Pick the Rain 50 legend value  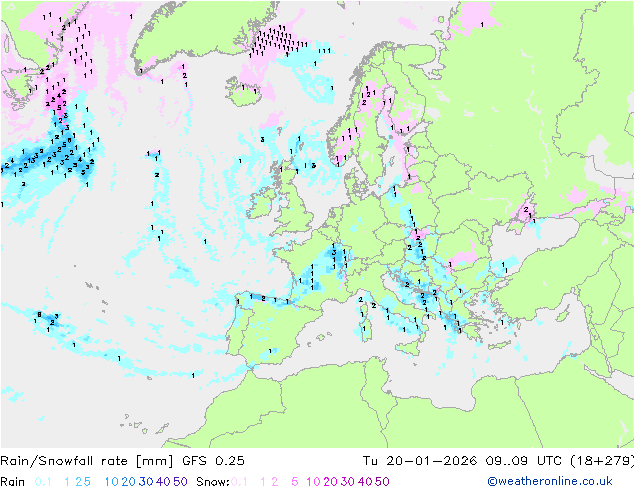point(180,482)
